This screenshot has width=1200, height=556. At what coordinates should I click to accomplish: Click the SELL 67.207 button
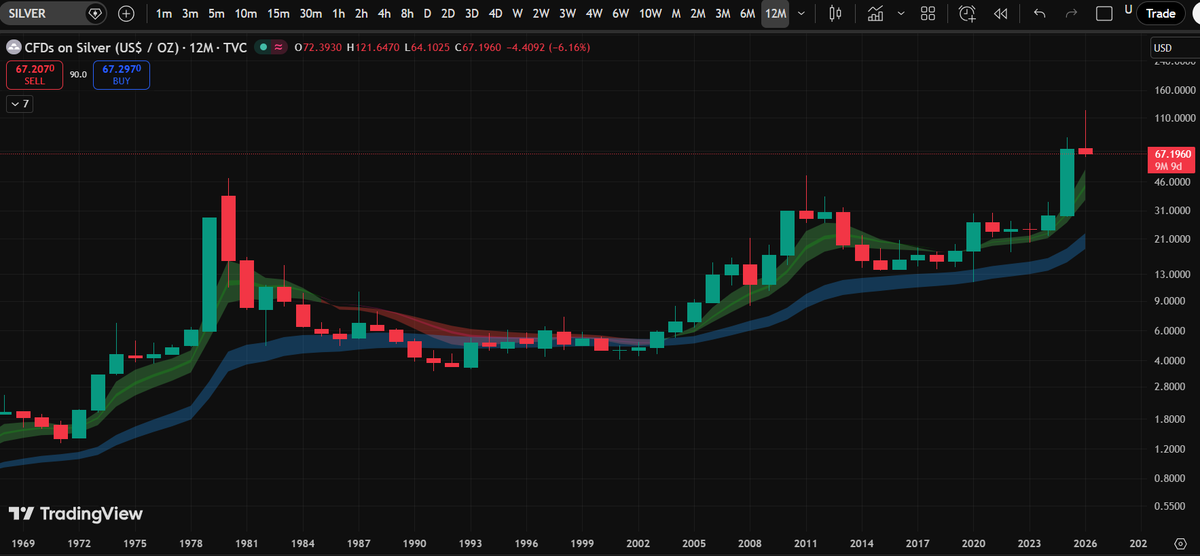coord(35,75)
